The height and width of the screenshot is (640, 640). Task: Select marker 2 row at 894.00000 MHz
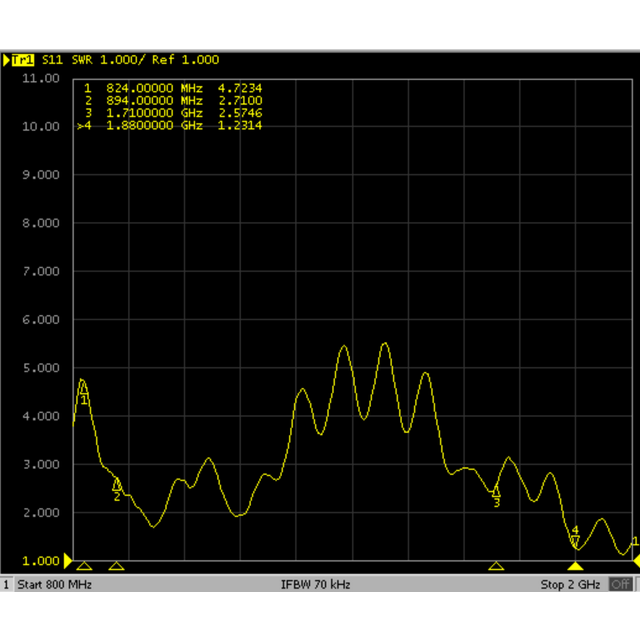173,100
